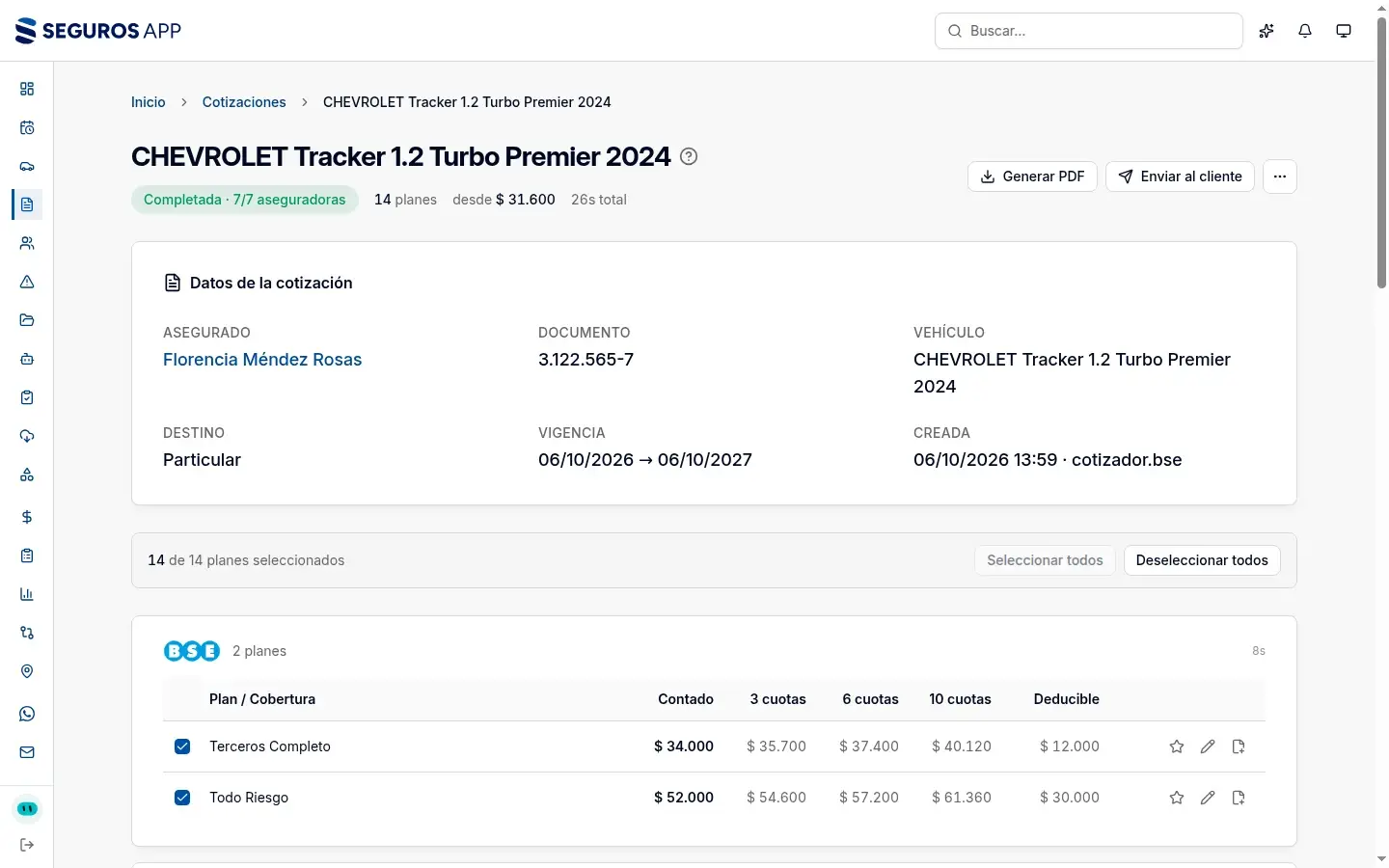Open the people/clients sidebar icon
Viewport: 1389px width, 868px height.
(27, 243)
